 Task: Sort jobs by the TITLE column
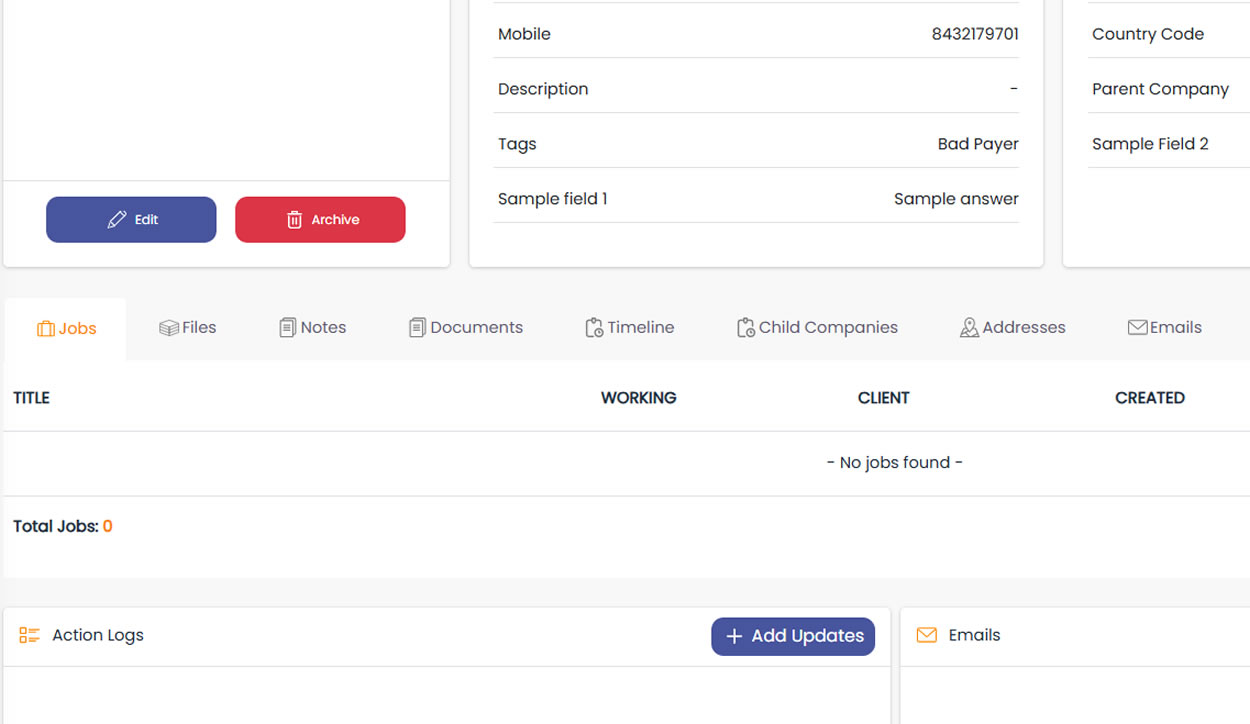31,398
